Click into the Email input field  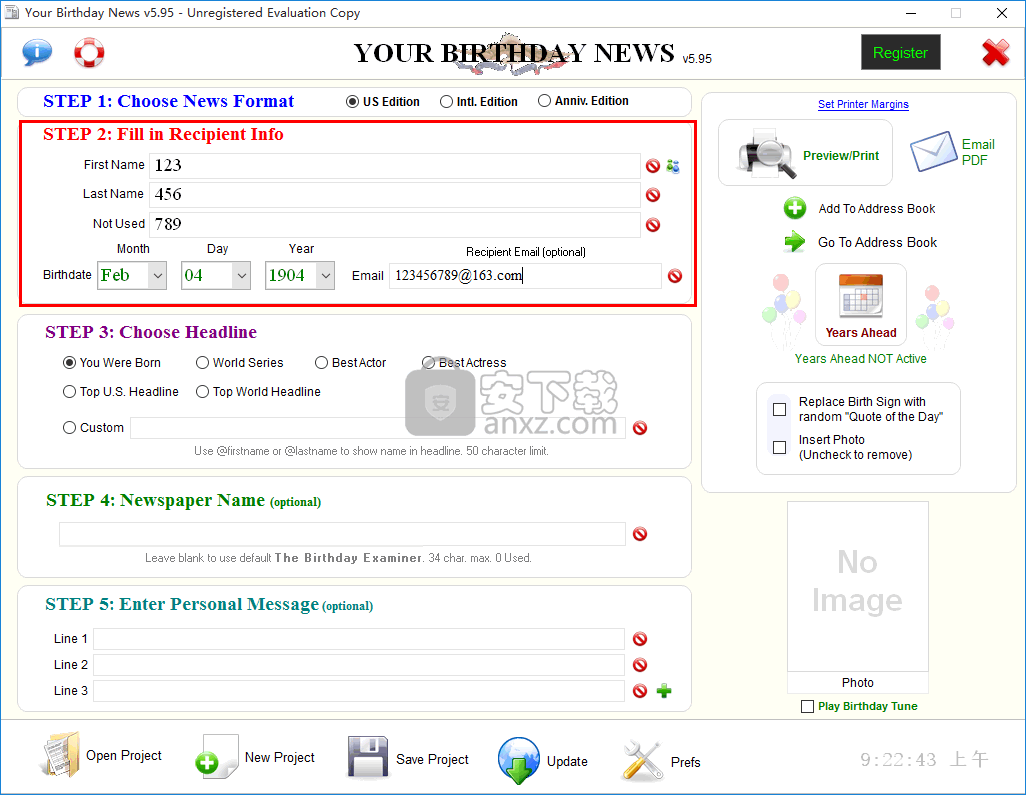tap(525, 275)
